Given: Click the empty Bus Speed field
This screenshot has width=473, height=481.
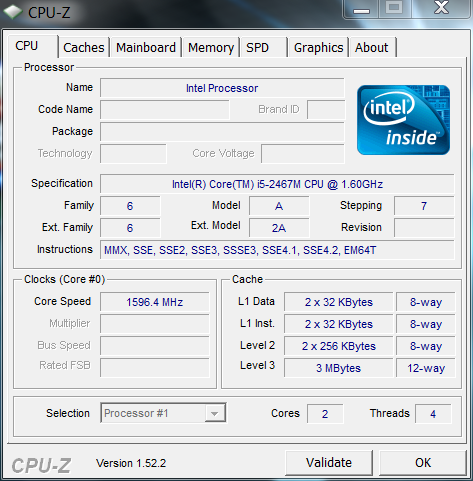Looking at the screenshot, I should 155,346.
